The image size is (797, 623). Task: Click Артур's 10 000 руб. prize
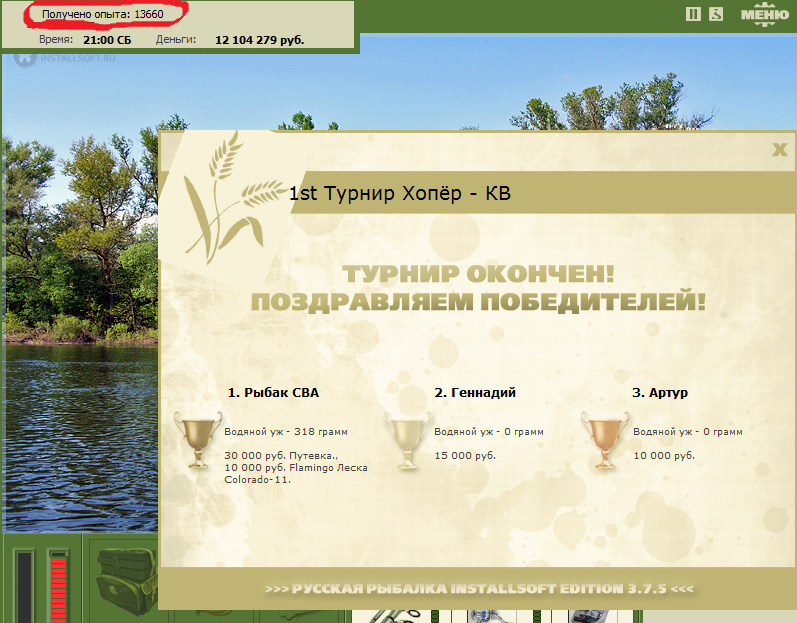click(x=664, y=456)
